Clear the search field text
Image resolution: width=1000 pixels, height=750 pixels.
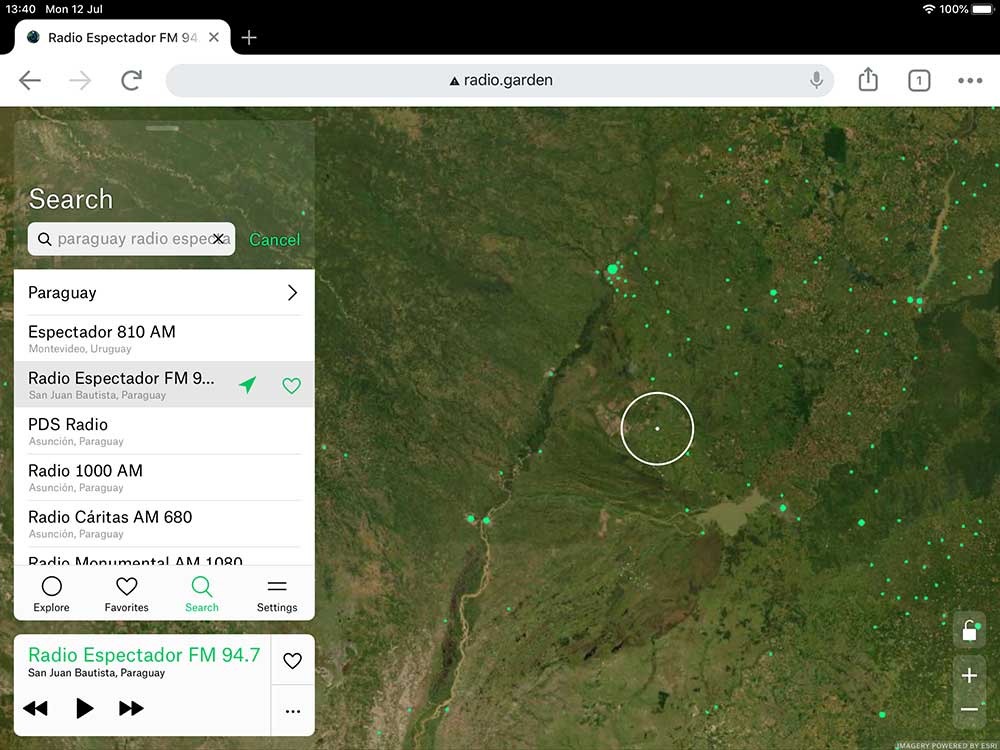[218, 239]
